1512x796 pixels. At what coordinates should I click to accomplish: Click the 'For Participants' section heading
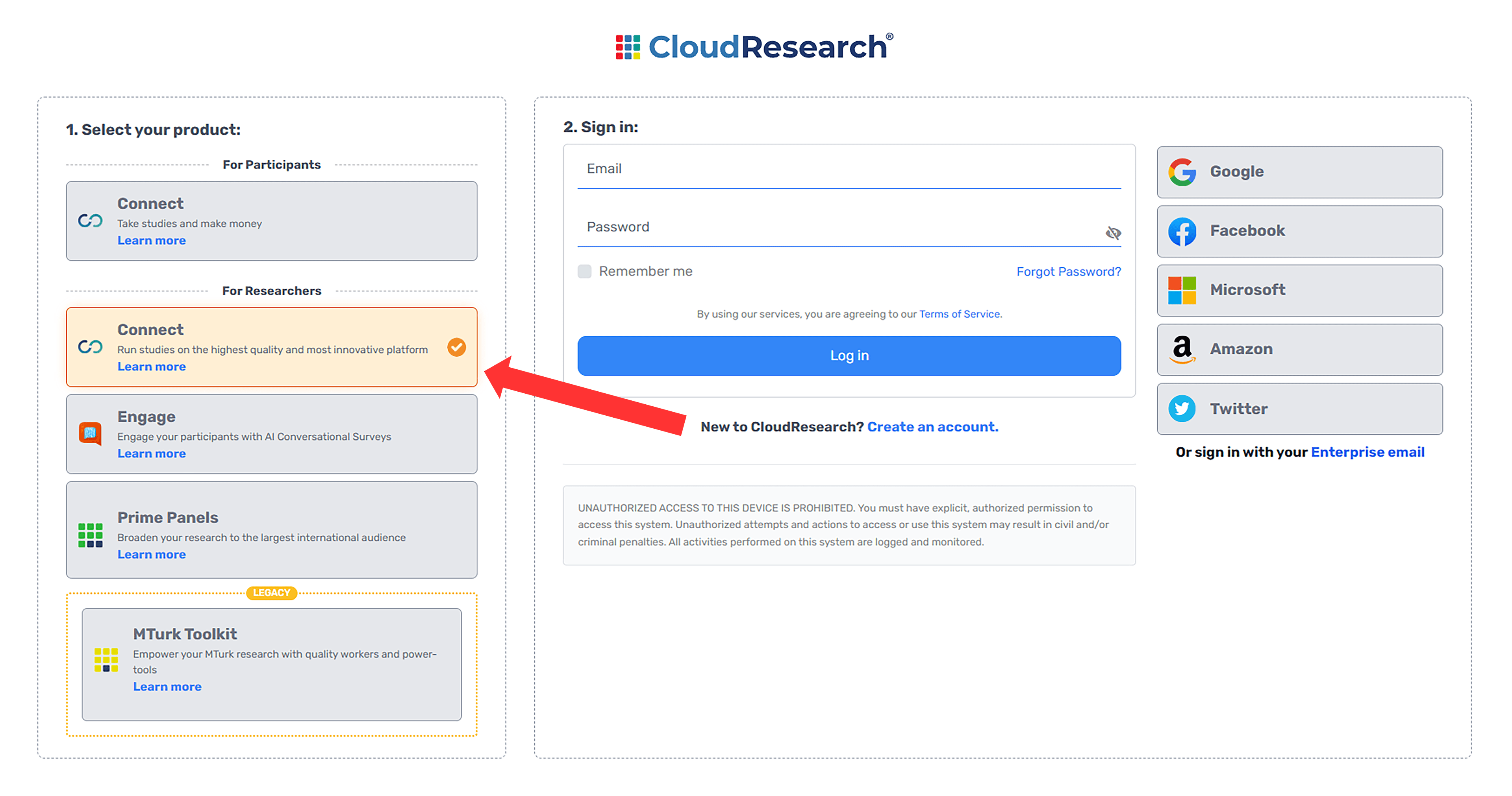pyautogui.click(x=272, y=165)
